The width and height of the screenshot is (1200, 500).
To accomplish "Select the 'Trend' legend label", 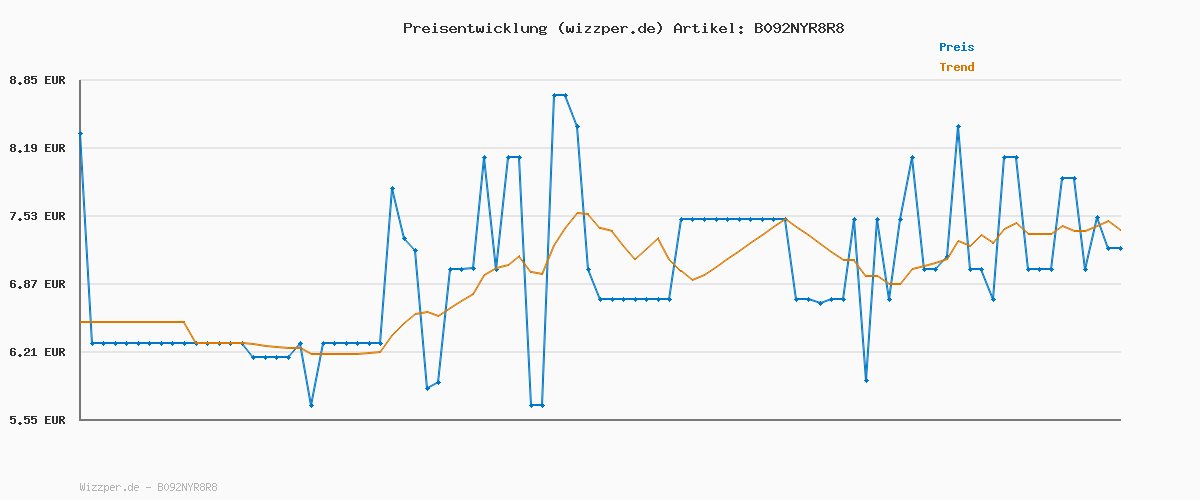I will coord(956,67).
